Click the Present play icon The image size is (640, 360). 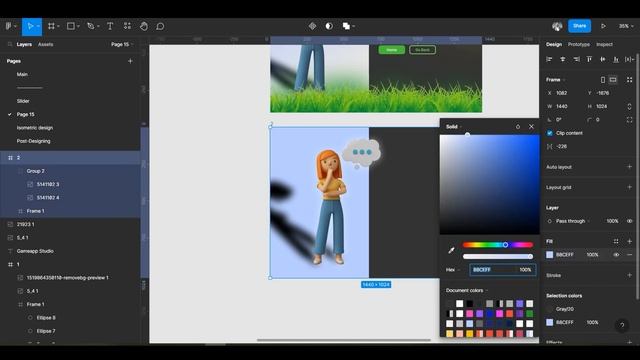(603, 26)
